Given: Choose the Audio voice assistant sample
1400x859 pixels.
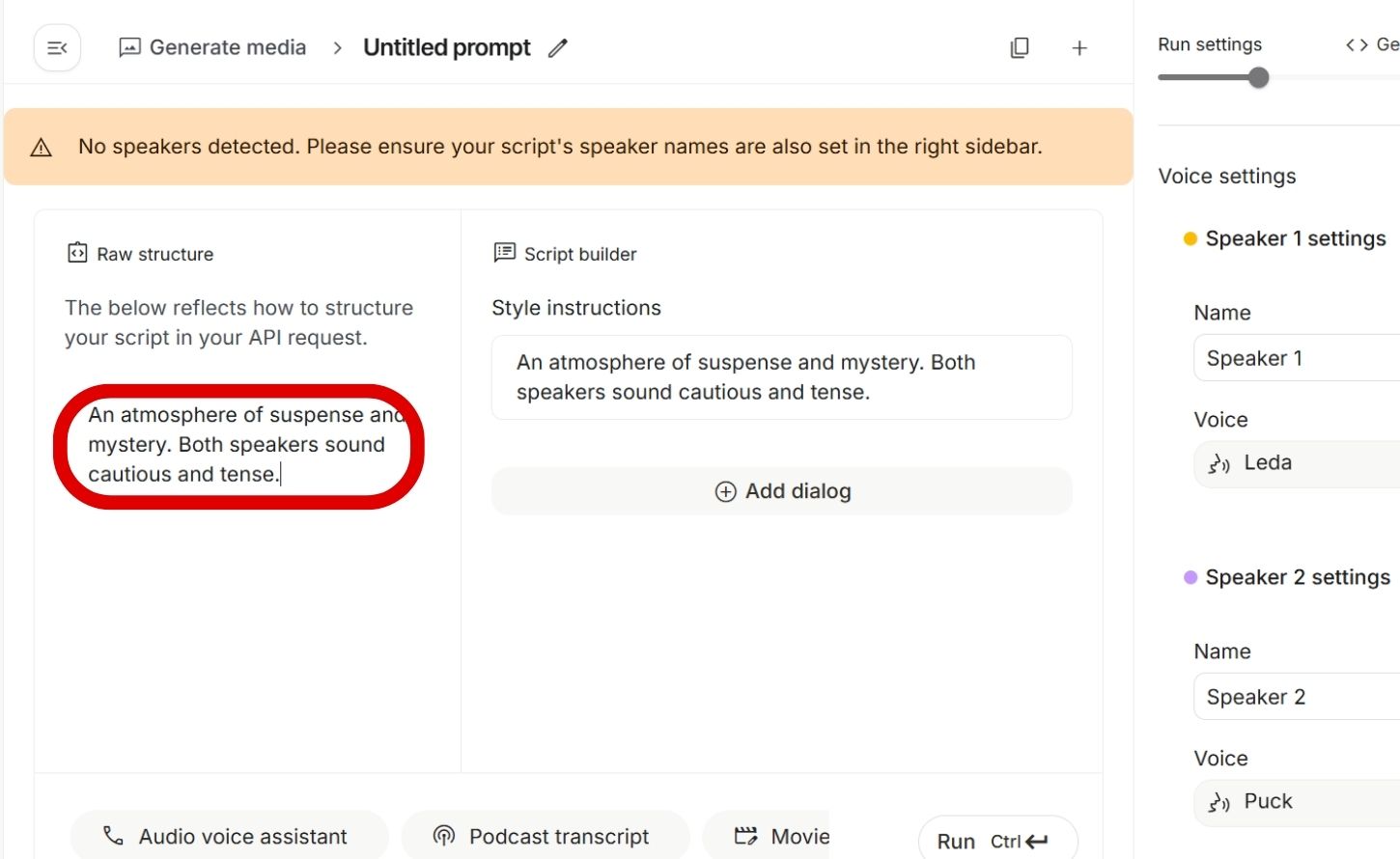Looking at the screenshot, I should 229,836.
